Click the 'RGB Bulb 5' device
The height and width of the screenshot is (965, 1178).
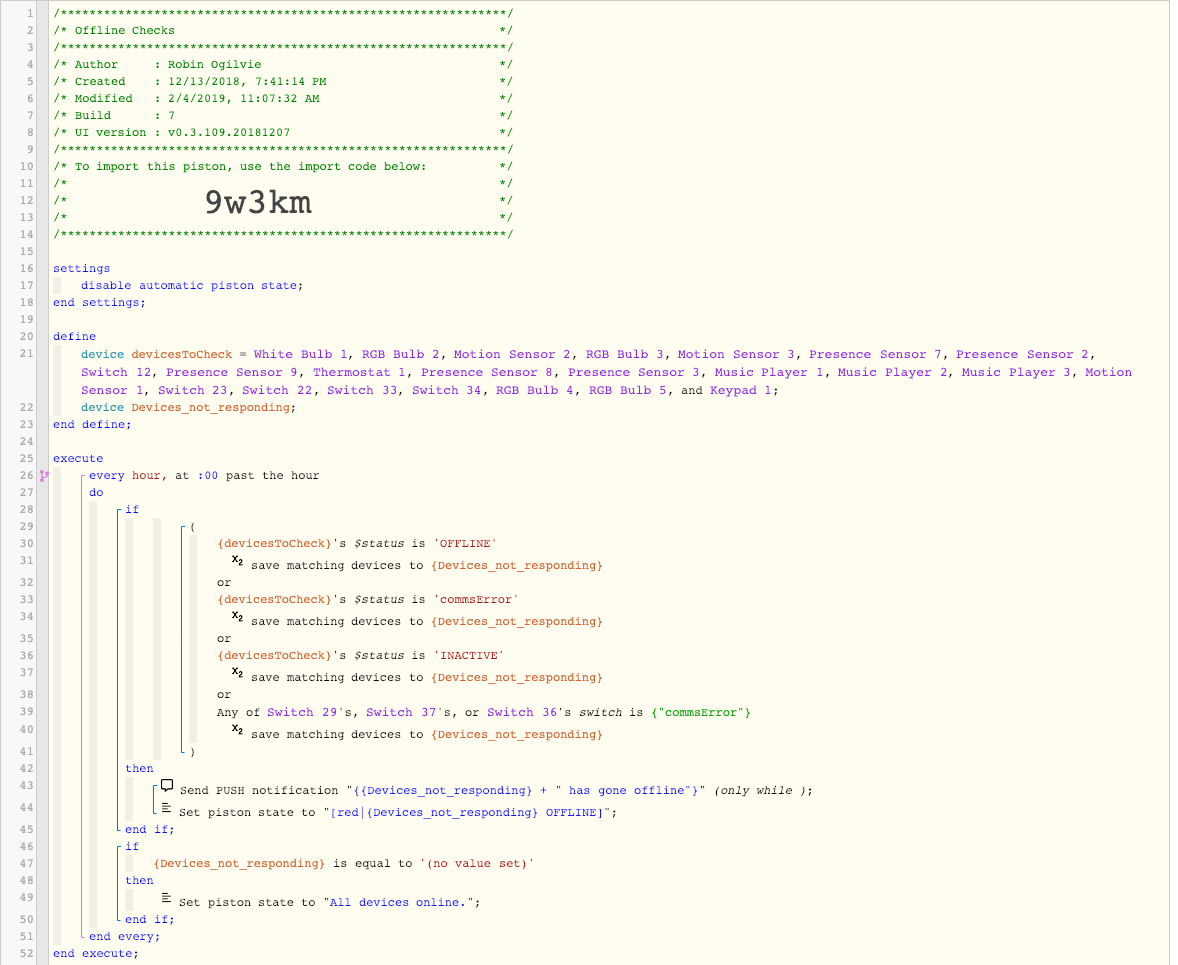(x=628, y=391)
